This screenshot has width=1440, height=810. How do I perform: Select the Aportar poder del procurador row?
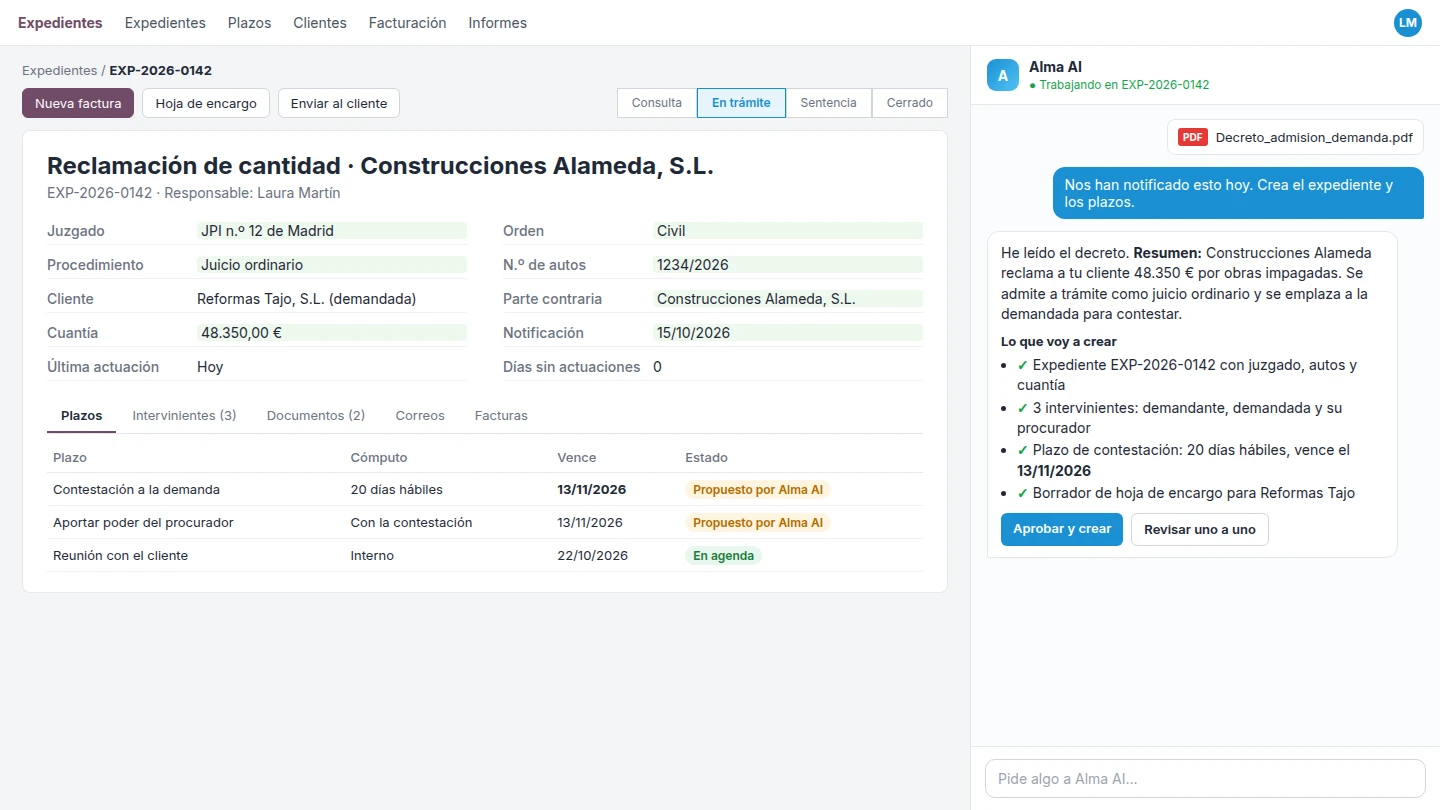485,523
